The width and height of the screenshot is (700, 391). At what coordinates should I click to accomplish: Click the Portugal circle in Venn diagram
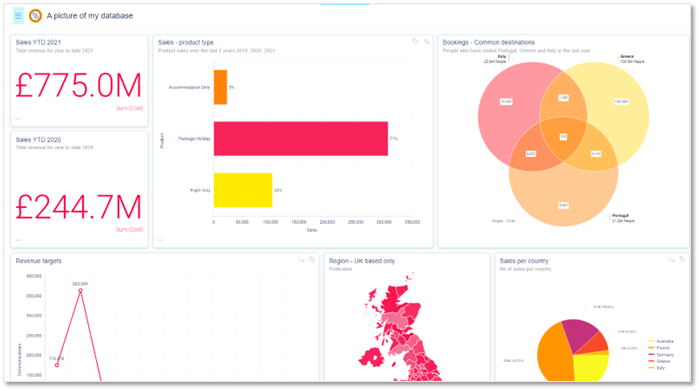pos(563,196)
